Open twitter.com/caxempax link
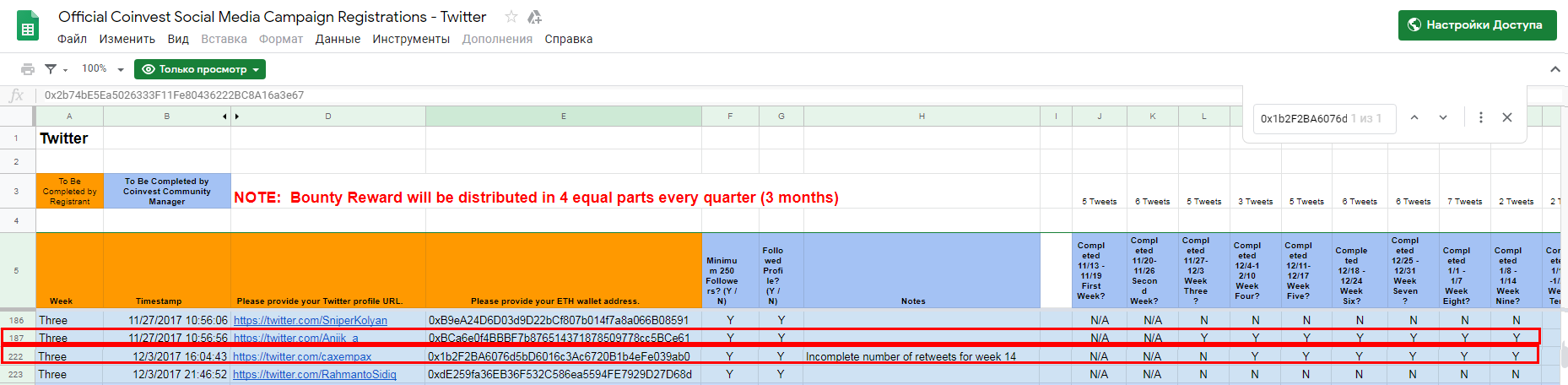 (x=302, y=356)
